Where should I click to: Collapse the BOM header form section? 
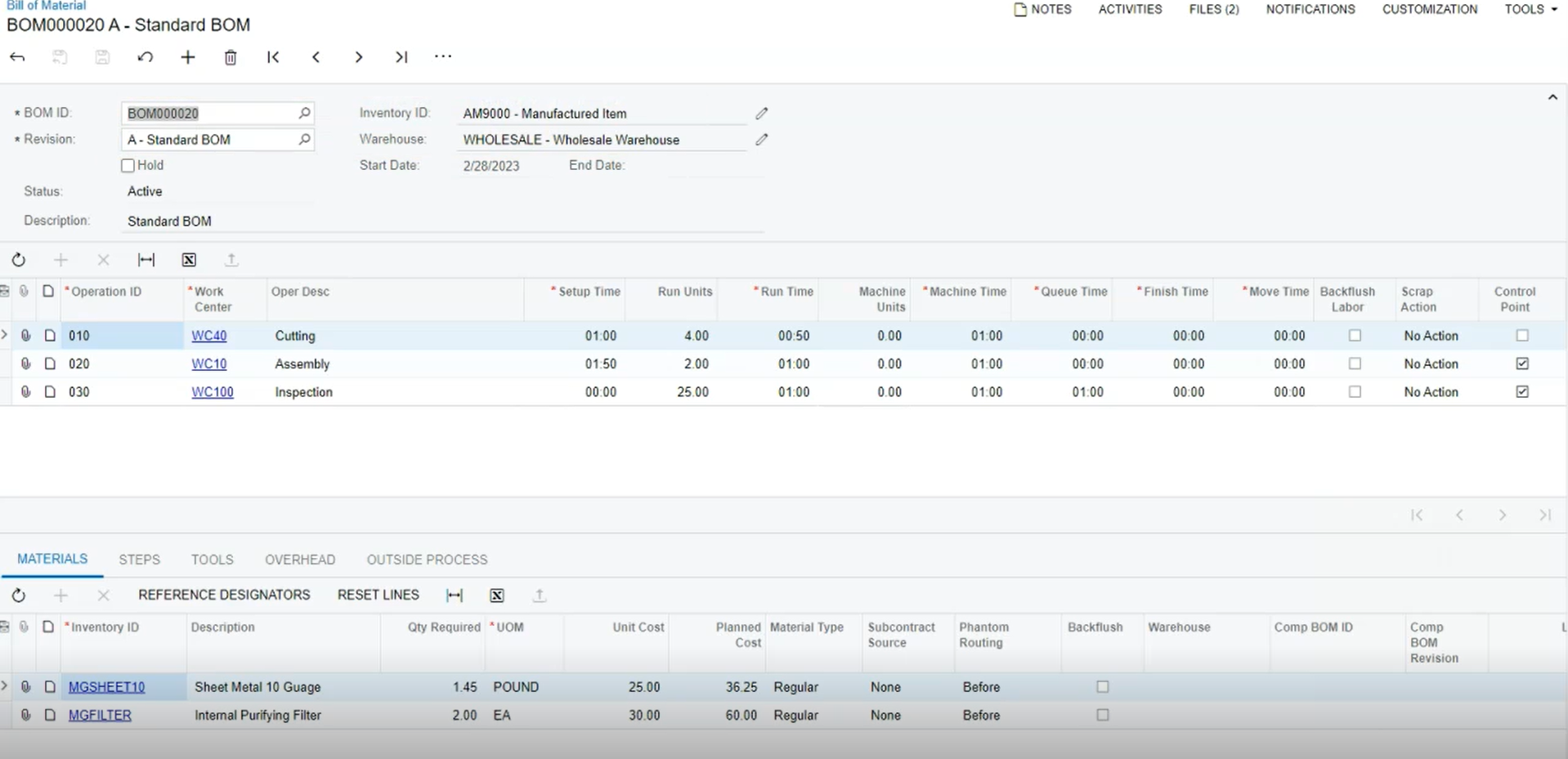click(x=1552, y=97)
